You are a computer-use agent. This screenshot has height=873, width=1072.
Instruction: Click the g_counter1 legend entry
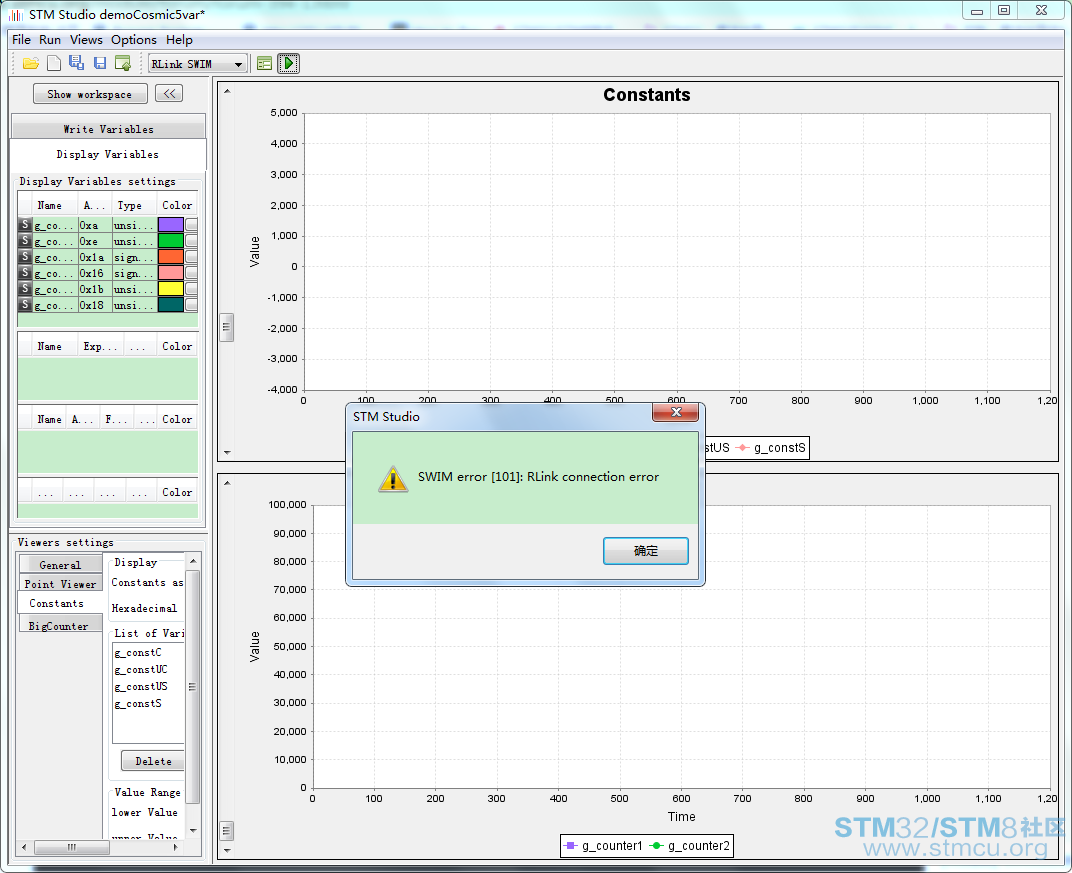[603, 846]
